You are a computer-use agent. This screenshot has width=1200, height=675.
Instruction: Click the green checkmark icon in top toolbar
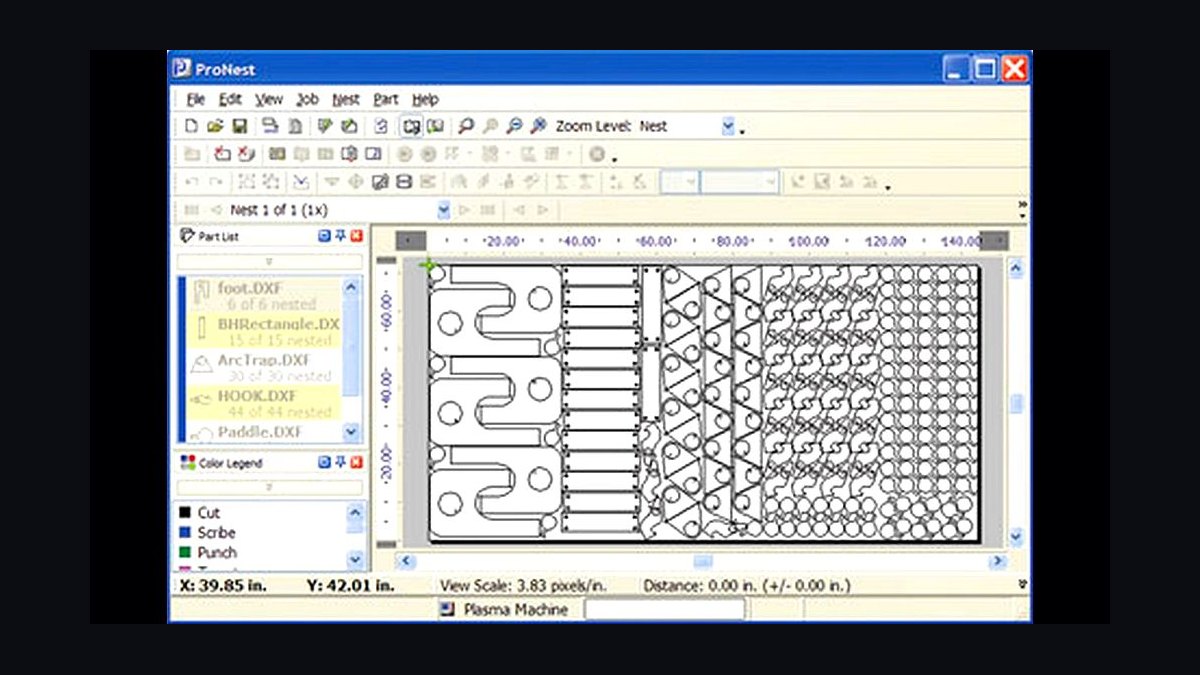click(x=325, y=126)
